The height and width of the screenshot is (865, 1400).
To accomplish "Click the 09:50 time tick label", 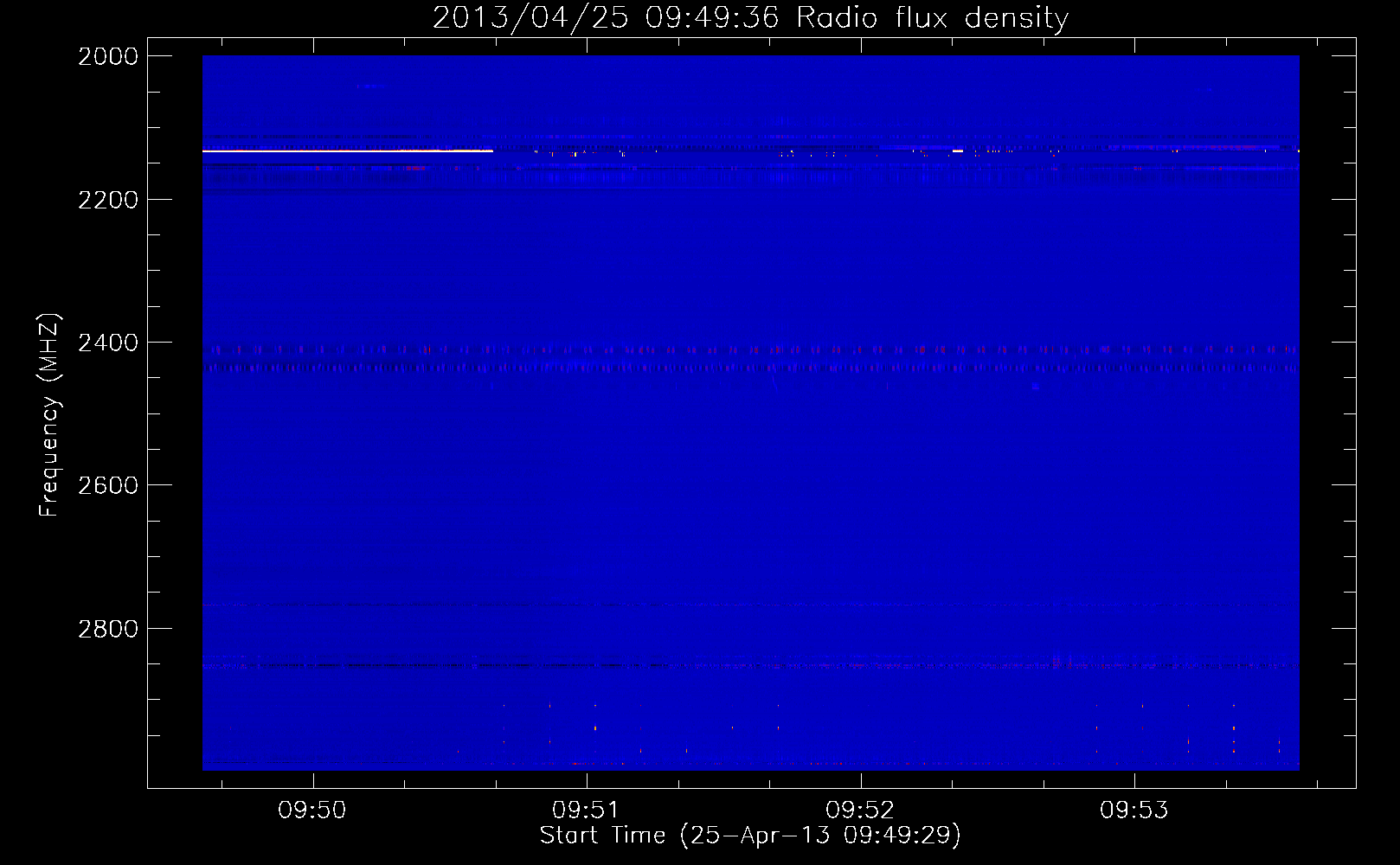I will [312, 810].
